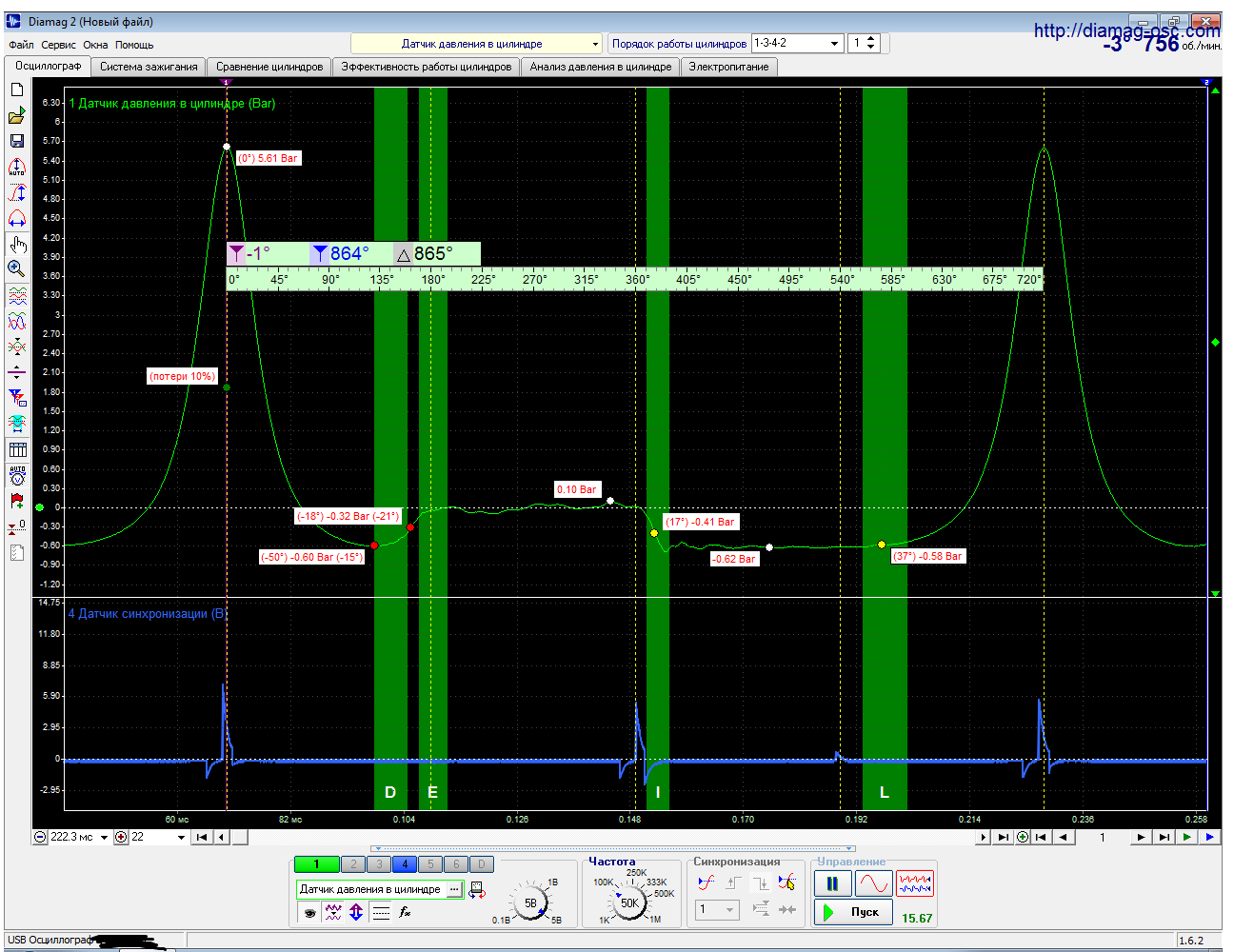Expand the cylinder order 1-3-4-2 dropdown

tap(835, 44)
